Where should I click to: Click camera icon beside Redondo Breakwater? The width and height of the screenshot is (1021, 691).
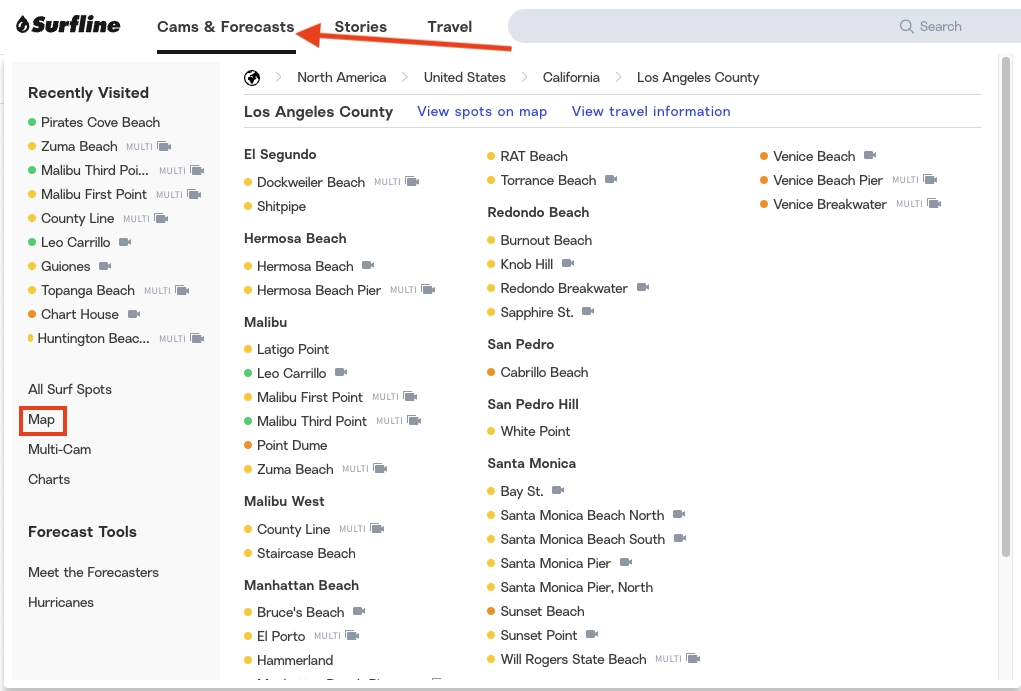(x=643, y=287)
